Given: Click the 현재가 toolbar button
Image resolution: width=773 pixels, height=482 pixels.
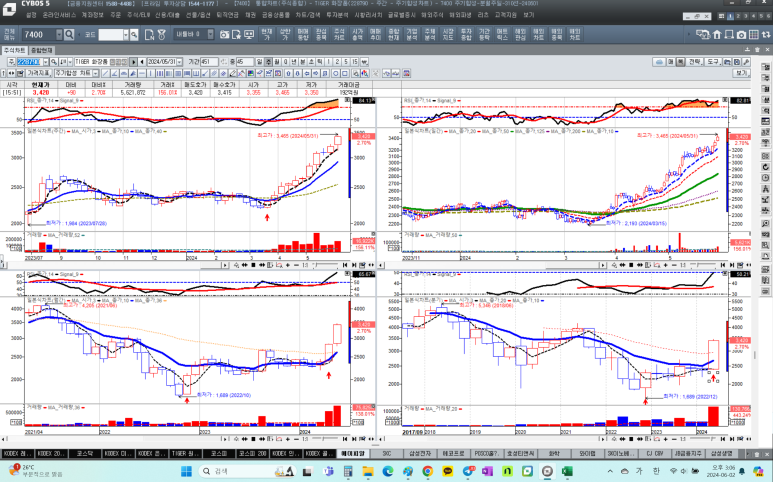Looking at the screenshot, I should (267, 34).
